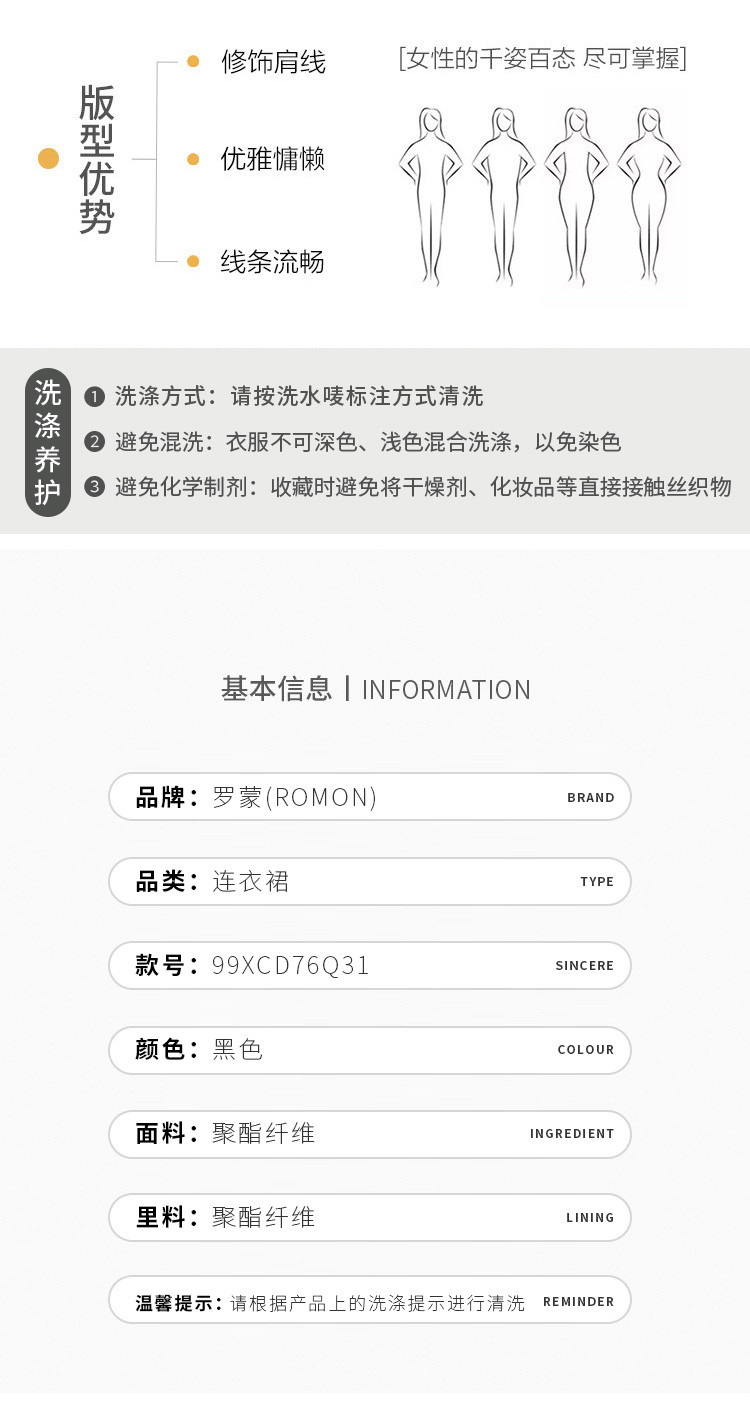Click the orange bullet beside 线条流畅
The width and height of the screenshot is (750, 1416).
[193, 262]
